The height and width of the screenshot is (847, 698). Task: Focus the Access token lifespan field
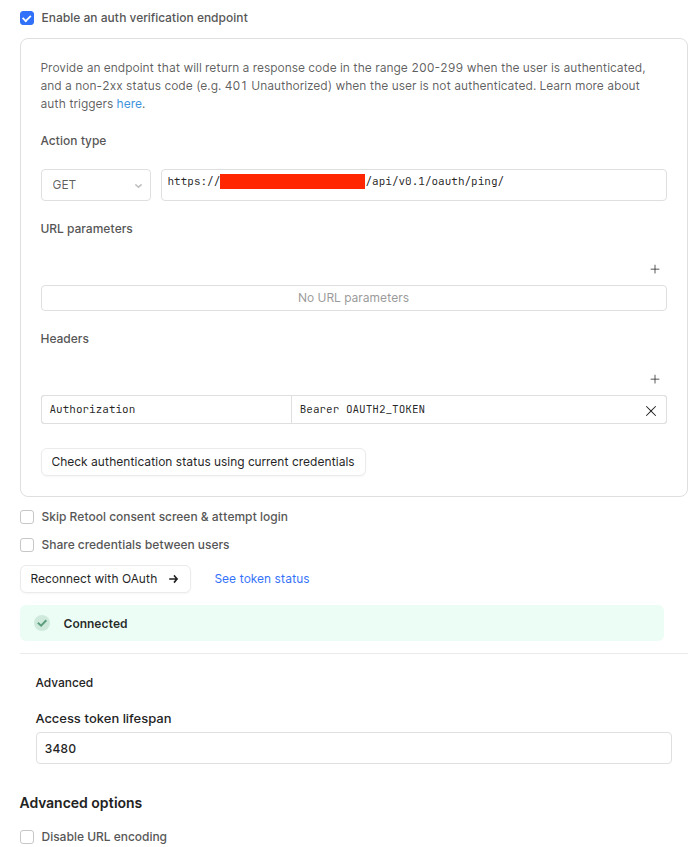[353, 748]
